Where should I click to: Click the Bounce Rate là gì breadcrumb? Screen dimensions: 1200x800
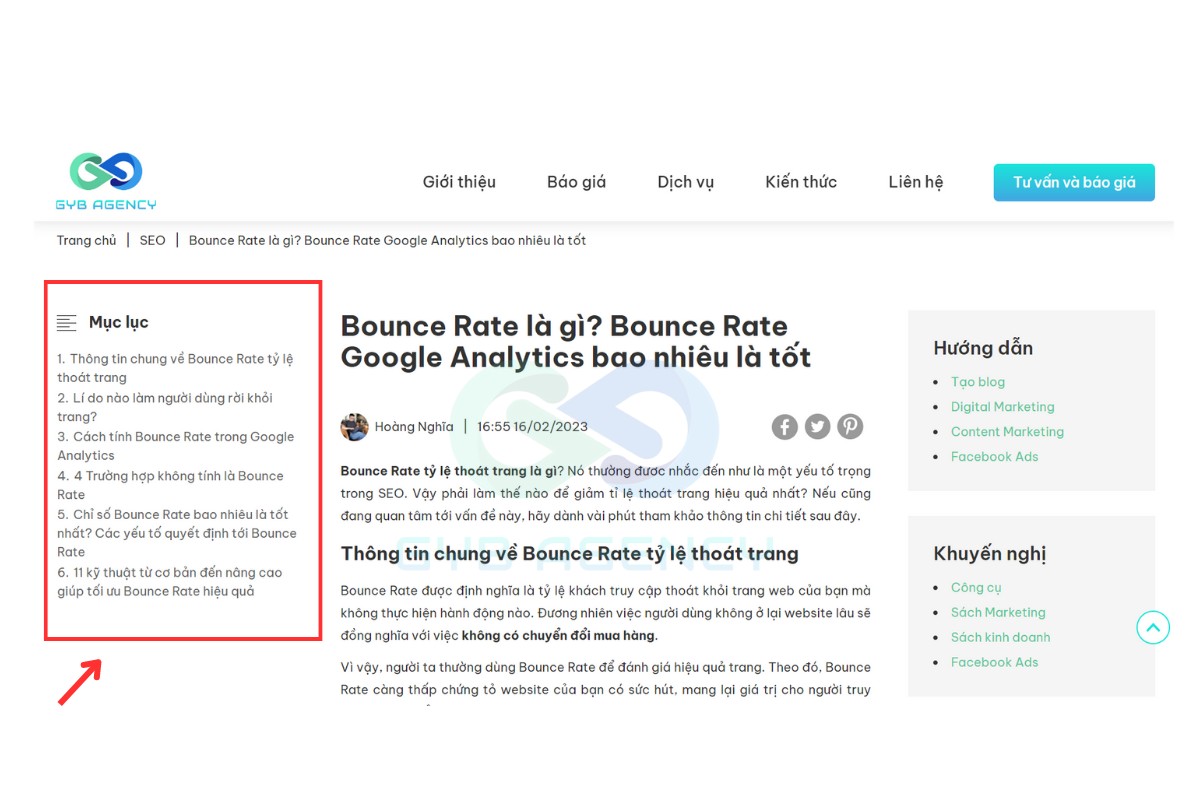pos(387,241)
